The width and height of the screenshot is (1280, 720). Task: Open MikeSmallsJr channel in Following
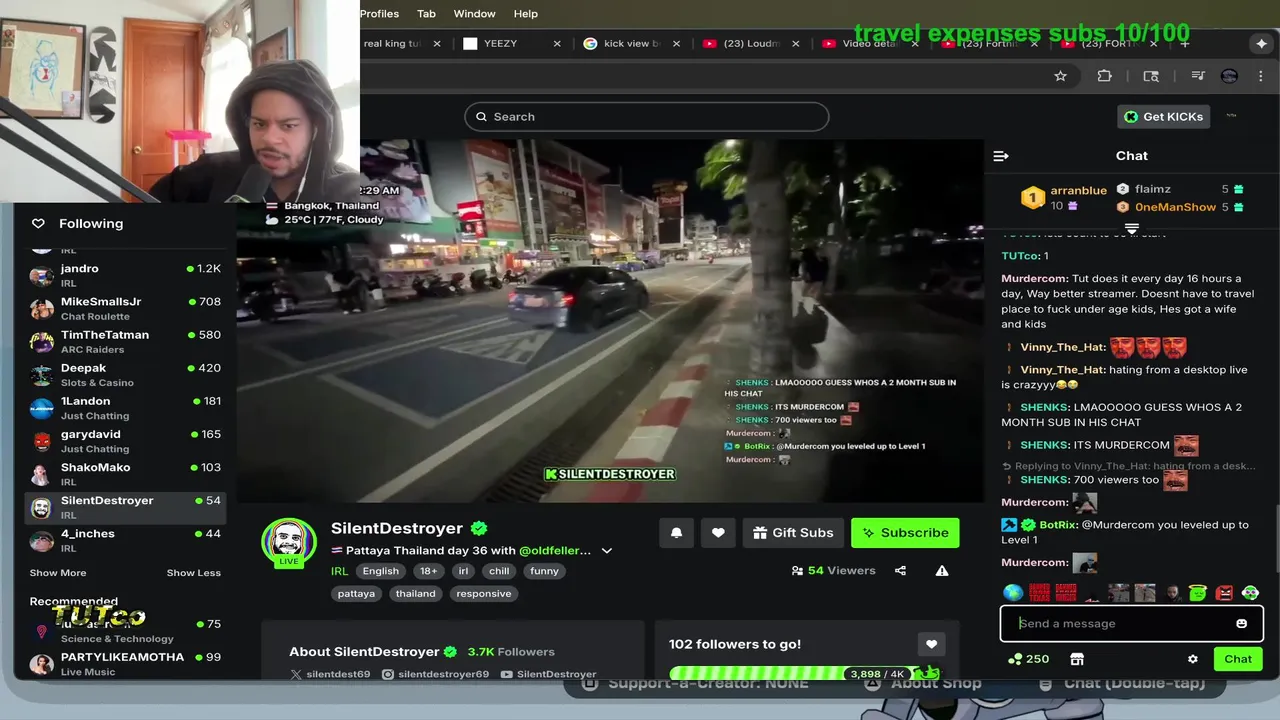[125, 308]
